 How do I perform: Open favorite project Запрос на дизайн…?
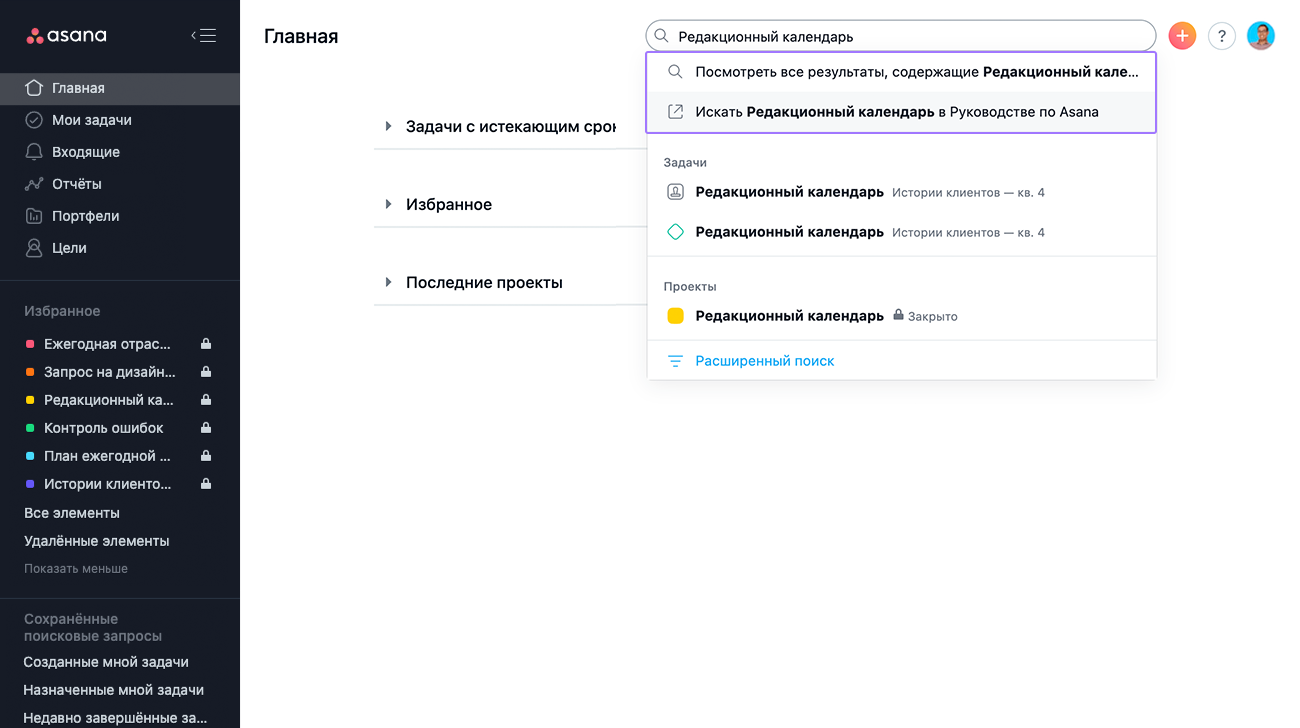coord(110,372)
